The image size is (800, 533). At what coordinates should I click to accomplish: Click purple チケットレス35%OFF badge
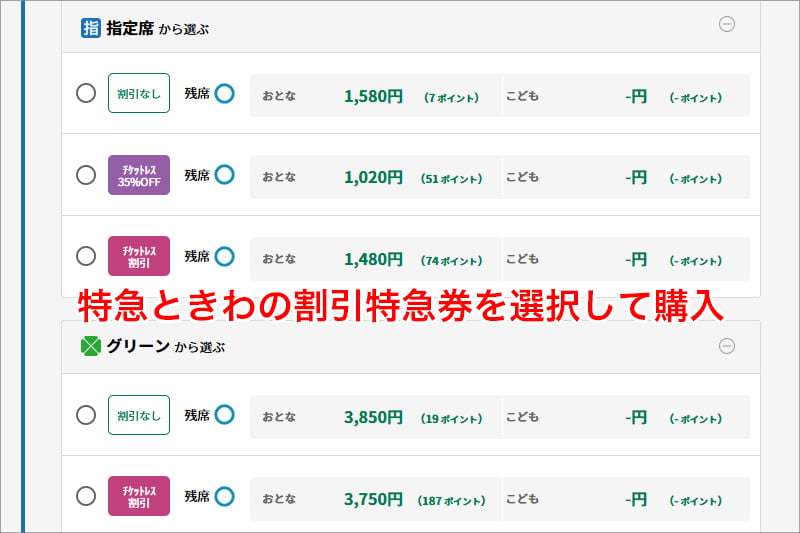139,175
